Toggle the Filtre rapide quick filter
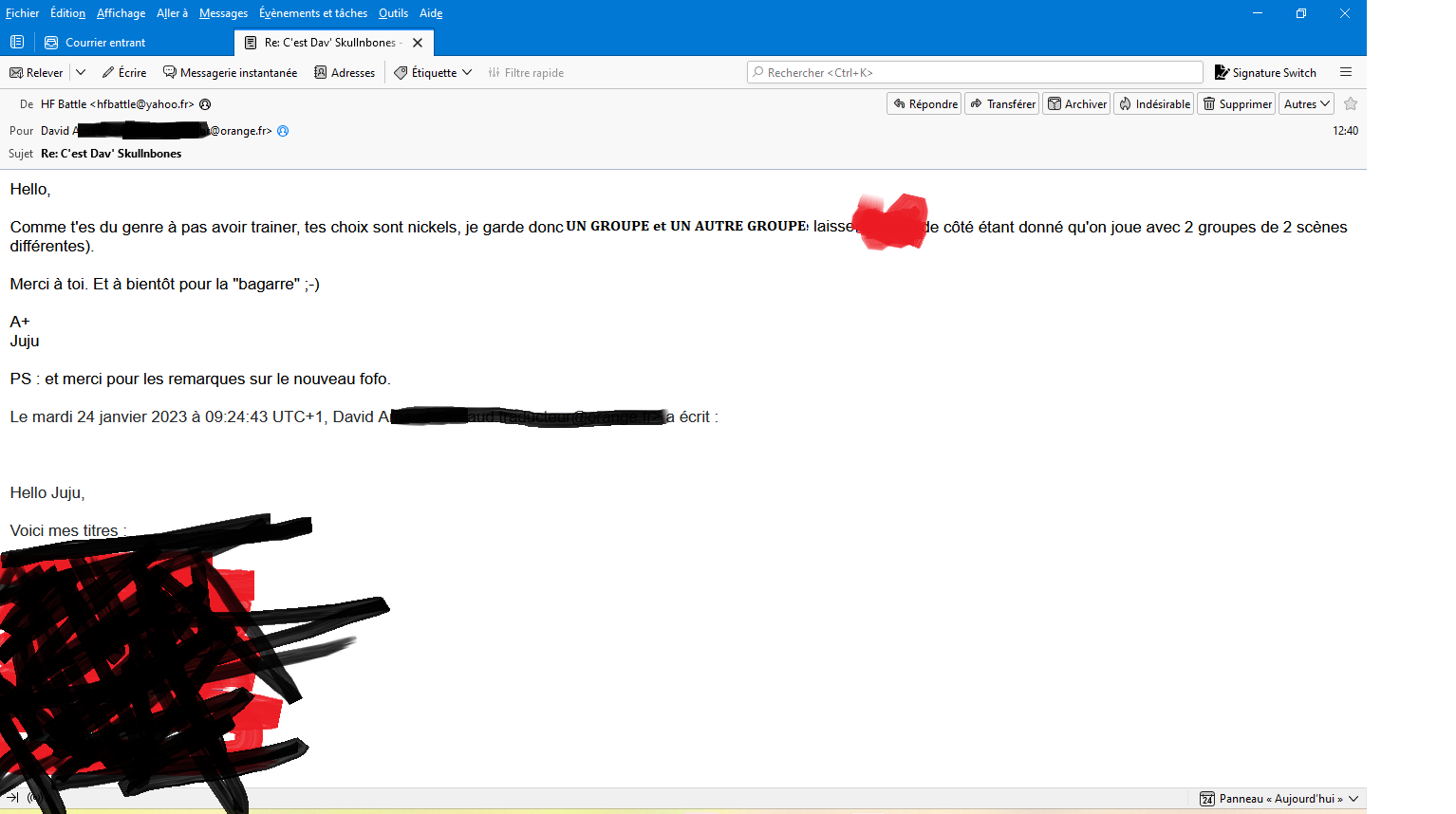Image resolution: width=1456 pixels, height=814 pixels. (526, 73)
